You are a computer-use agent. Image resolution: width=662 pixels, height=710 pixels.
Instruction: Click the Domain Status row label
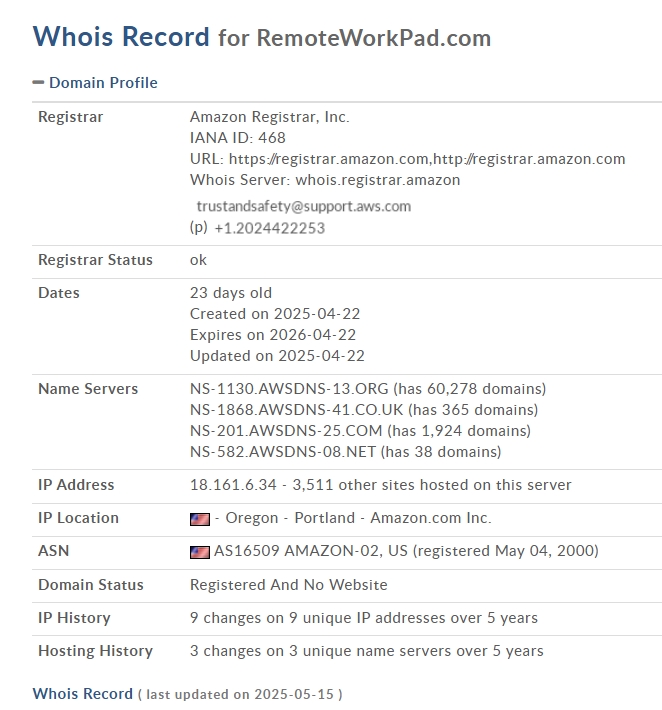point(91,585)
